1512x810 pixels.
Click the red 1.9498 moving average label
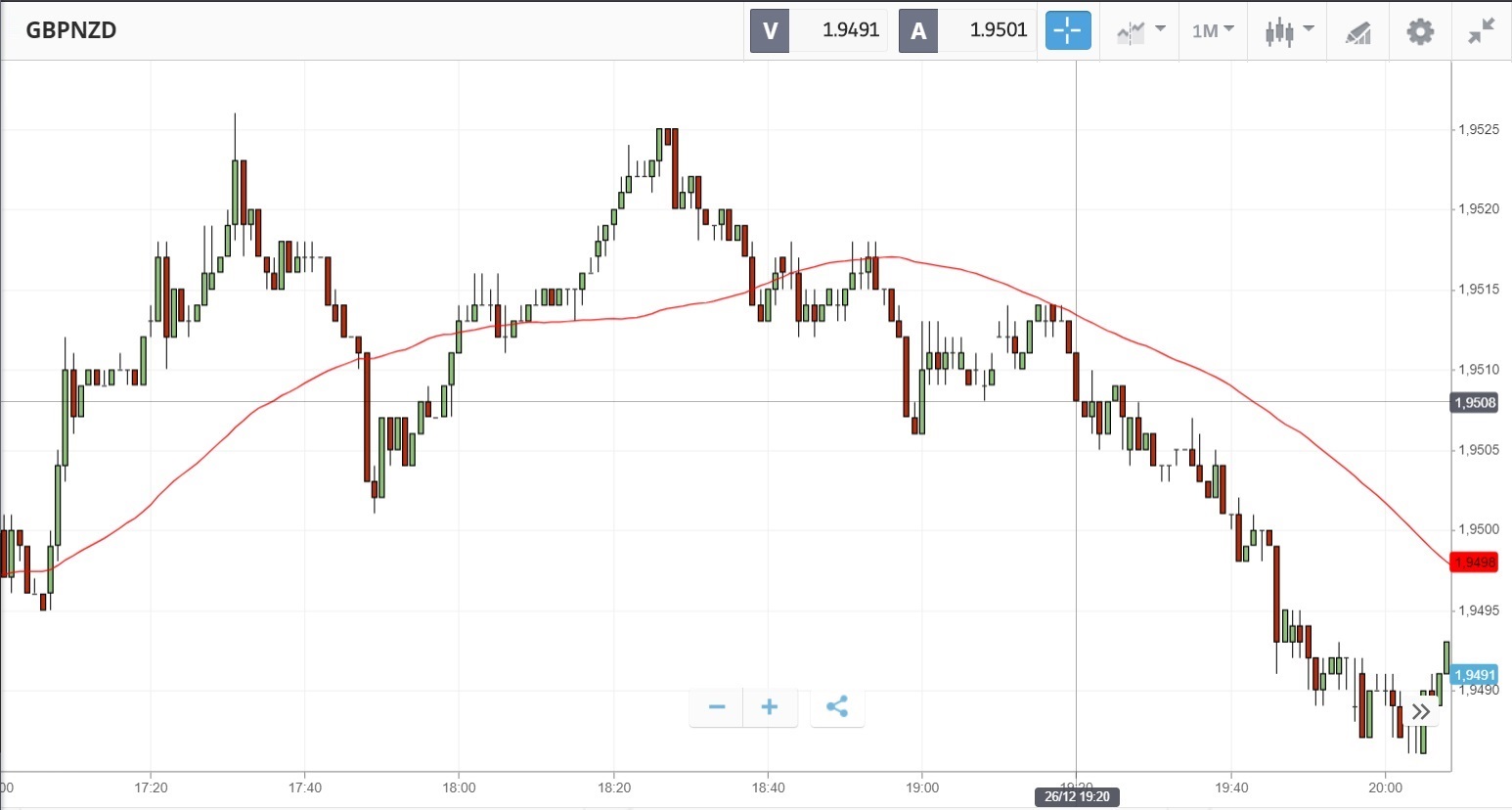(x=1474, y=562)
